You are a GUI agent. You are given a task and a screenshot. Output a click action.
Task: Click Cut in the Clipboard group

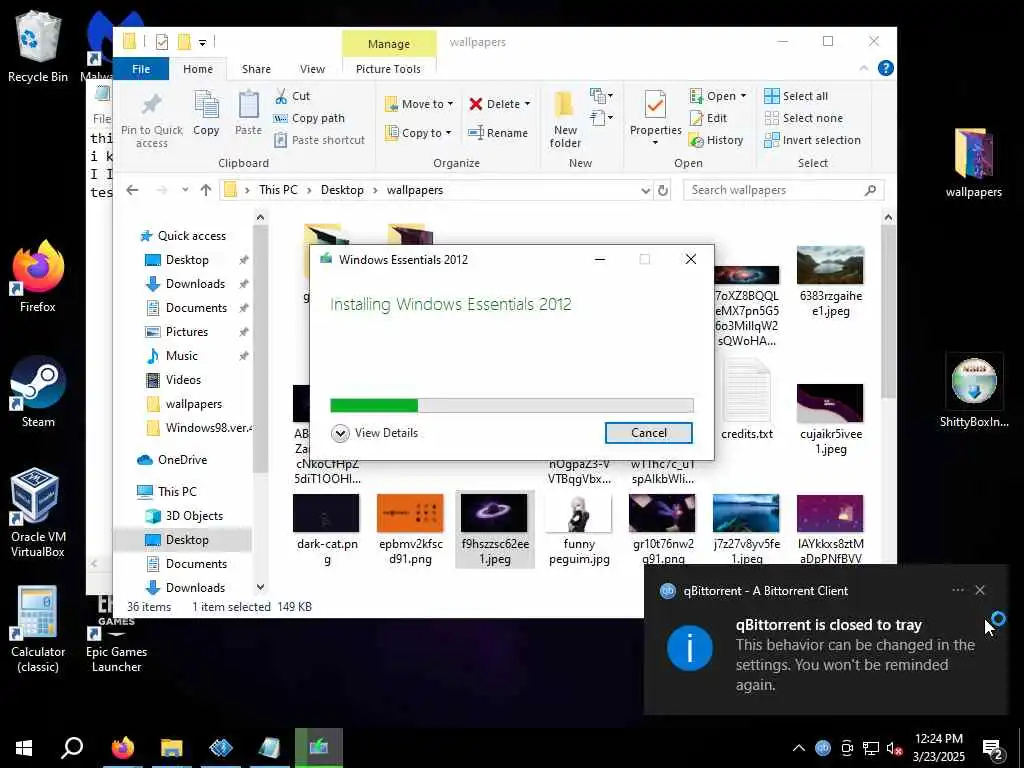[293, 96]
